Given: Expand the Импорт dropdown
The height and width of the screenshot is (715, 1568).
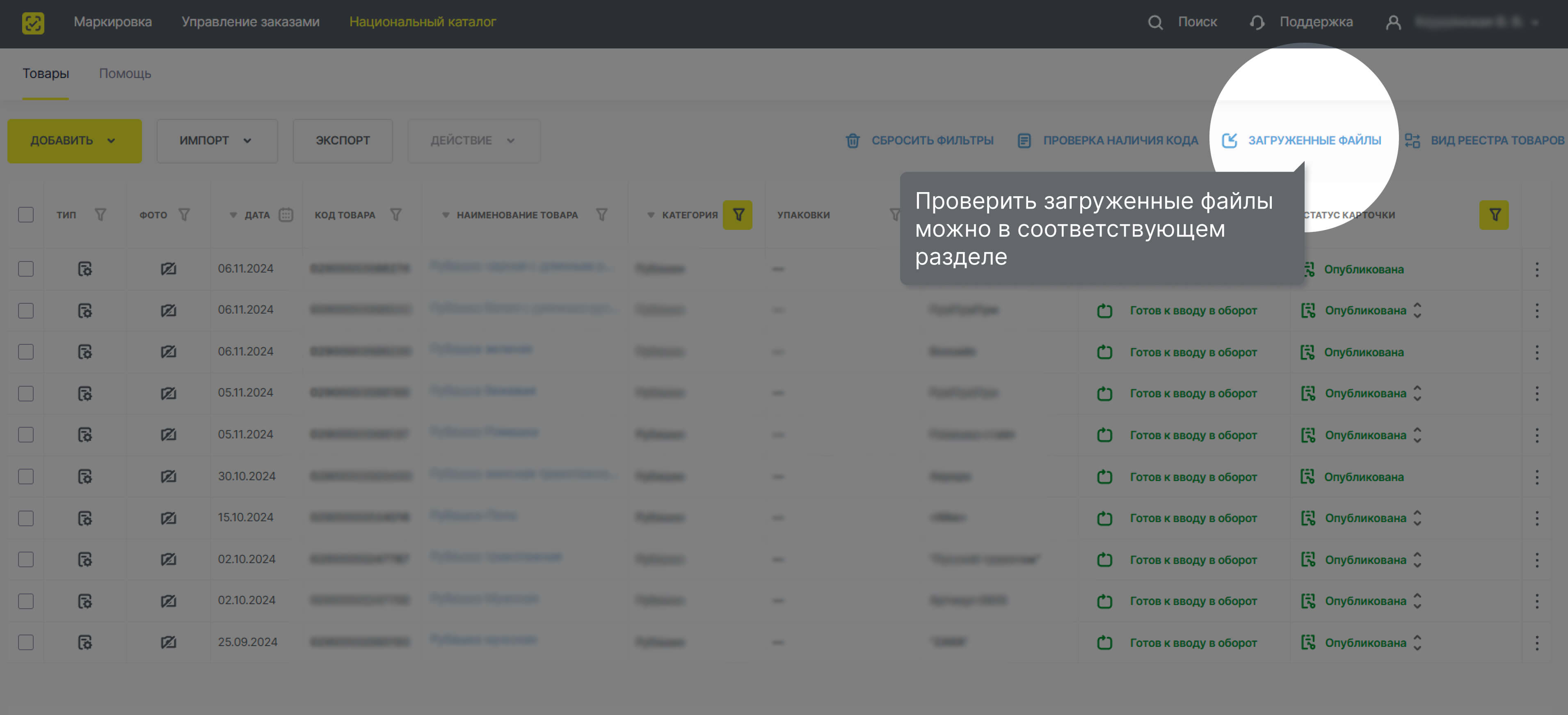Looking at the screenshot, I should point(217,141).
